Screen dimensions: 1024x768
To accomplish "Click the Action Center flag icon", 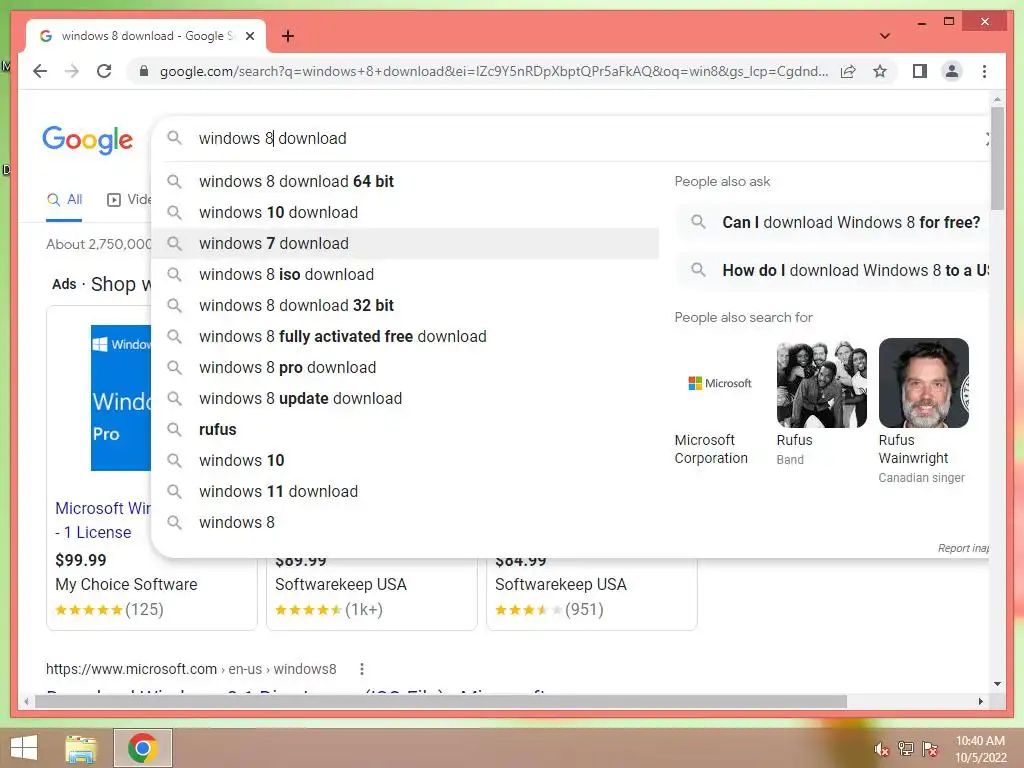I will click(930, 749).
